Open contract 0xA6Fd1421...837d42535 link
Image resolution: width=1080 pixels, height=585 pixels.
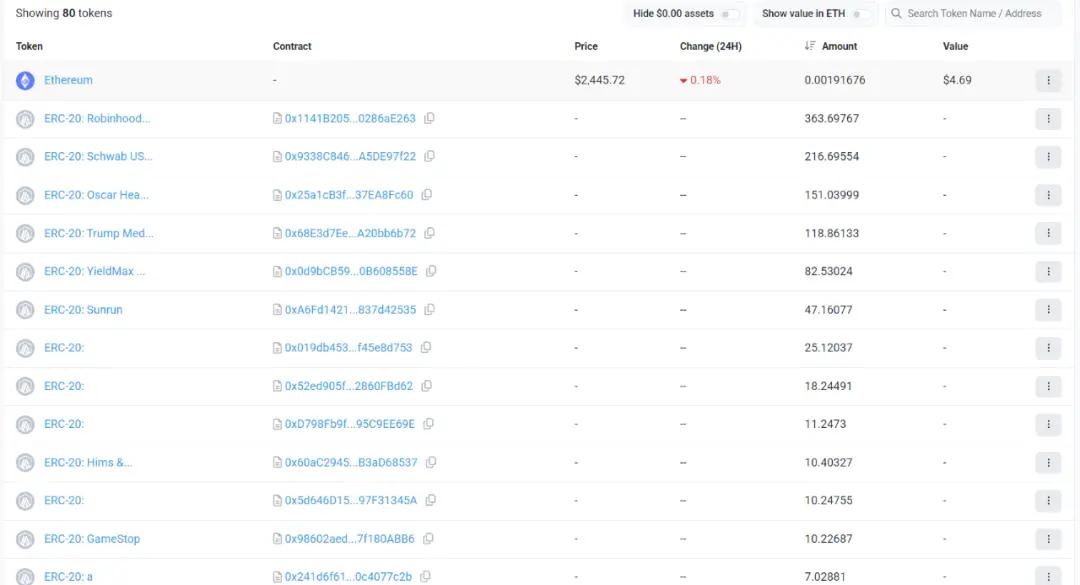tap(350, 310)
